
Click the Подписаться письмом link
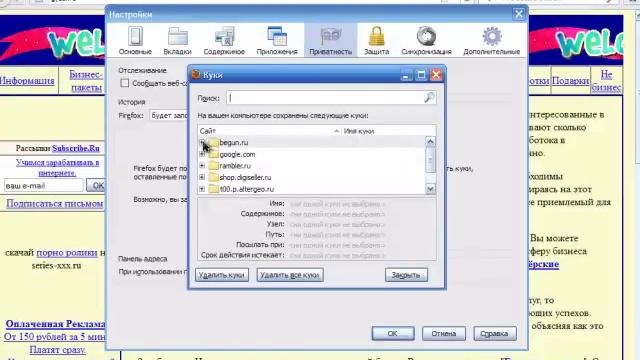point(55,203)
